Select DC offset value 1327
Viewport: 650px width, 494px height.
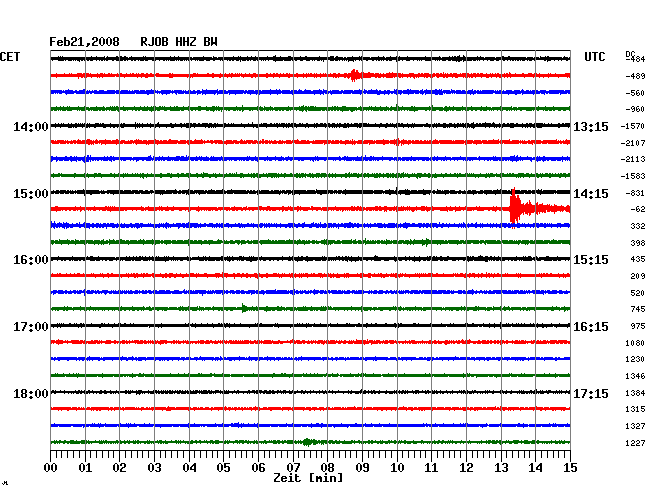pyautogui.click(x=635, y=426)
